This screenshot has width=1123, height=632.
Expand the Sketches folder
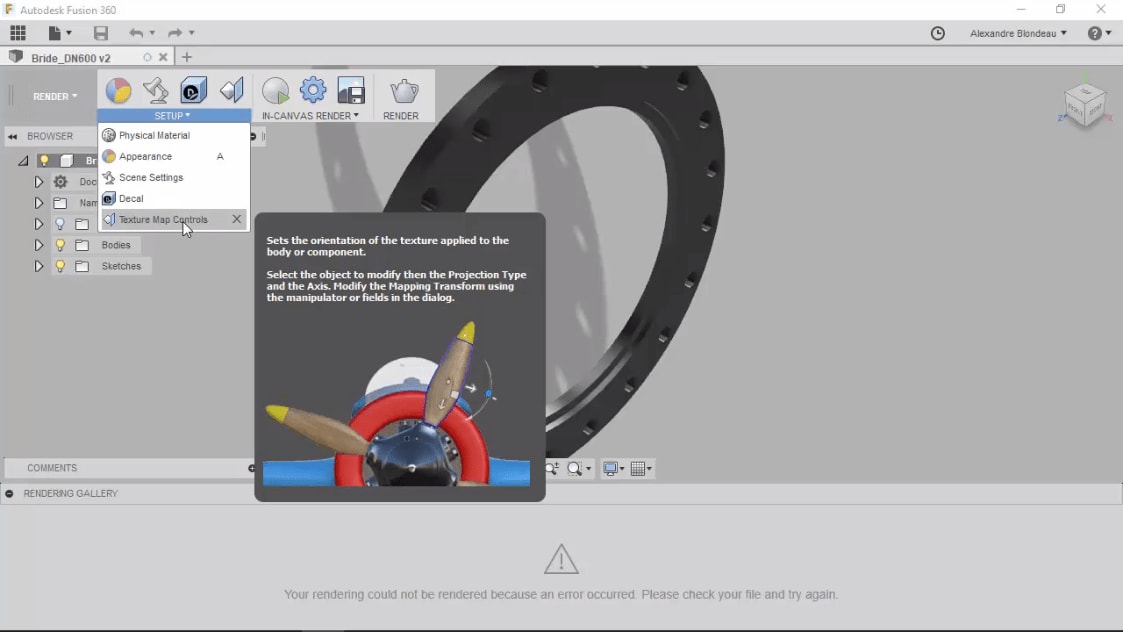point(39,266)
